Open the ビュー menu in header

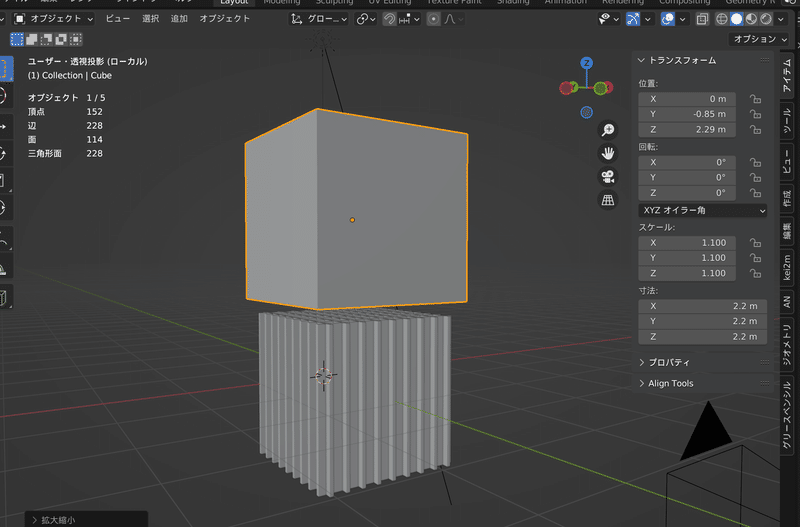pyautogui.click(x=117, y=19)
